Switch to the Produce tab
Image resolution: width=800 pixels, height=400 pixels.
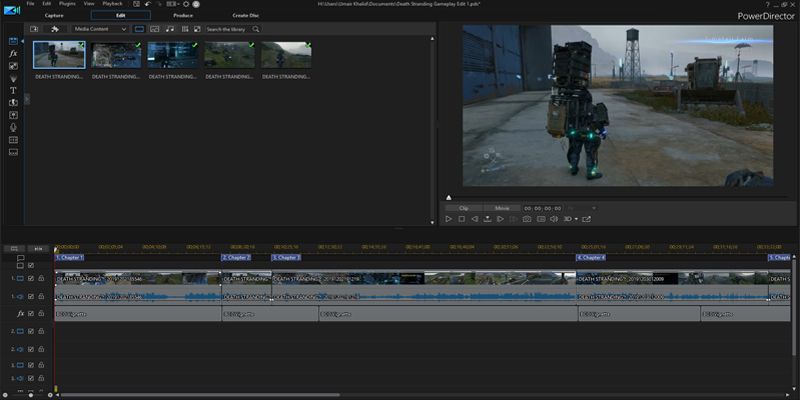[183, 16]
